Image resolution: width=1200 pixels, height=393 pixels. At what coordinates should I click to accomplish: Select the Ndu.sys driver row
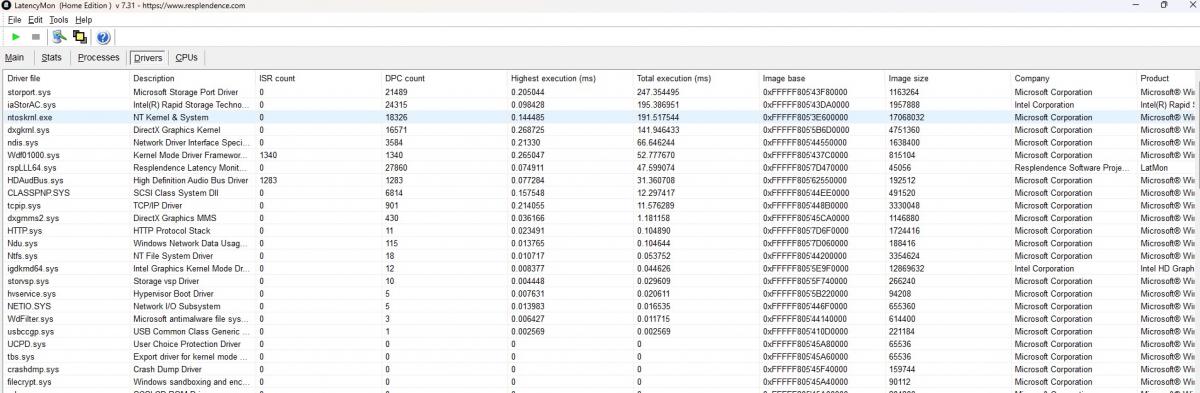[x=600, y=243]
